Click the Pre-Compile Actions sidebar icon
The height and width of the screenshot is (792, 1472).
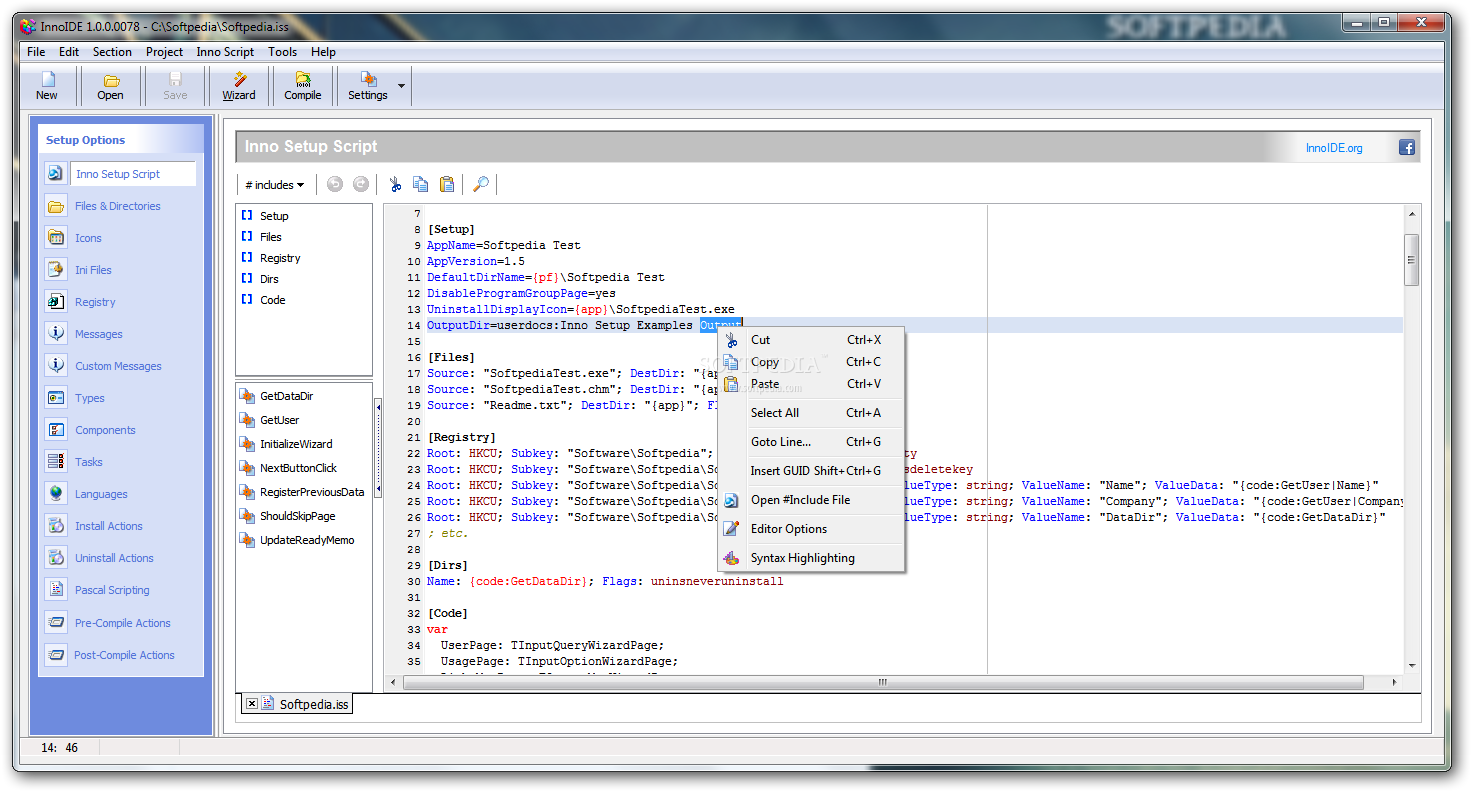[x=56, y=622]
